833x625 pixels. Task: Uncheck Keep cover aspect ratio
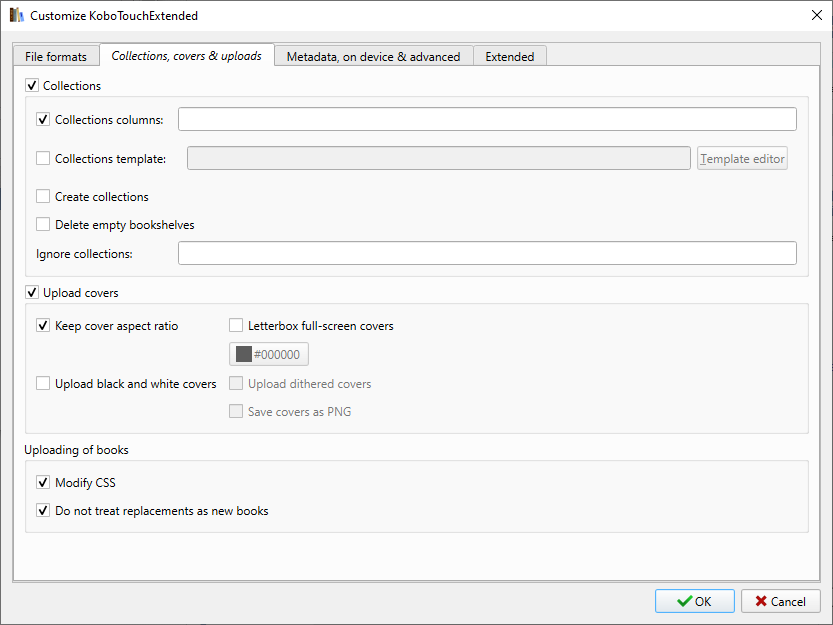click(x=43, y=326)
